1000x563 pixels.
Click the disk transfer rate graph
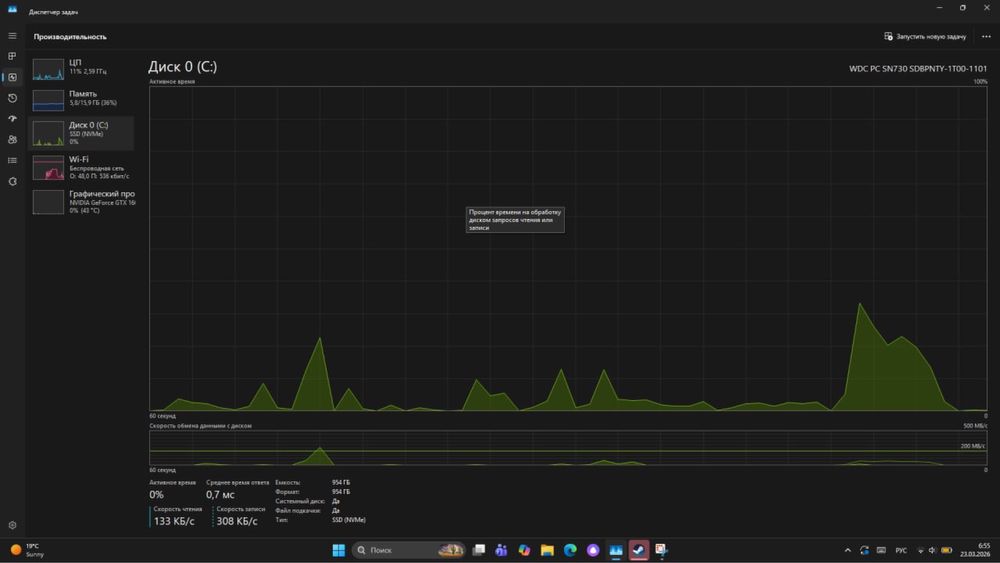[568, 448]
